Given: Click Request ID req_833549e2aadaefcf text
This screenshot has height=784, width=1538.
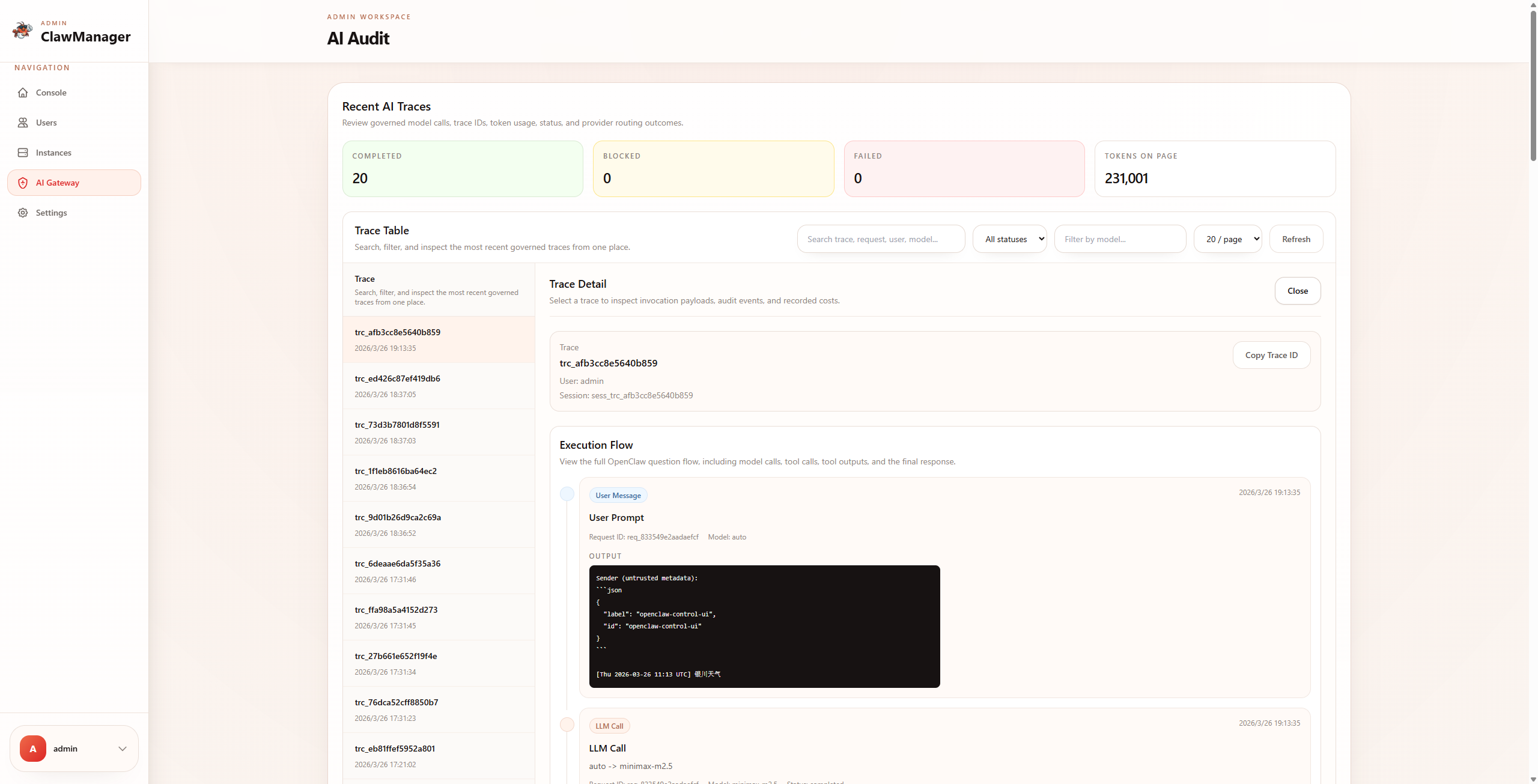Looking at the screenshot, I should point(643,537).
